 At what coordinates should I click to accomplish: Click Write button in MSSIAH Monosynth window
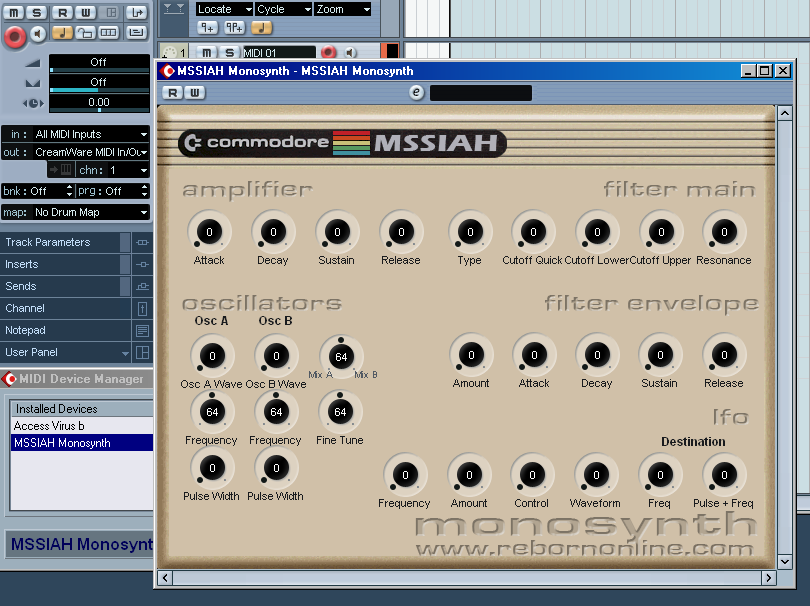(195, 92)
